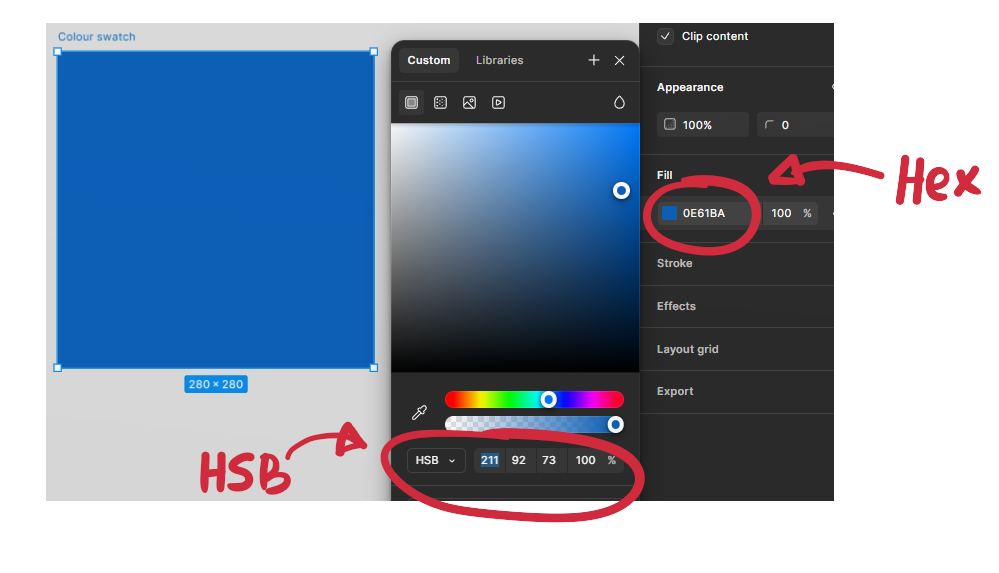The height and width of the screenshot is (573, 999).
Task: Click the Export section heading
Action: [675, 391]
